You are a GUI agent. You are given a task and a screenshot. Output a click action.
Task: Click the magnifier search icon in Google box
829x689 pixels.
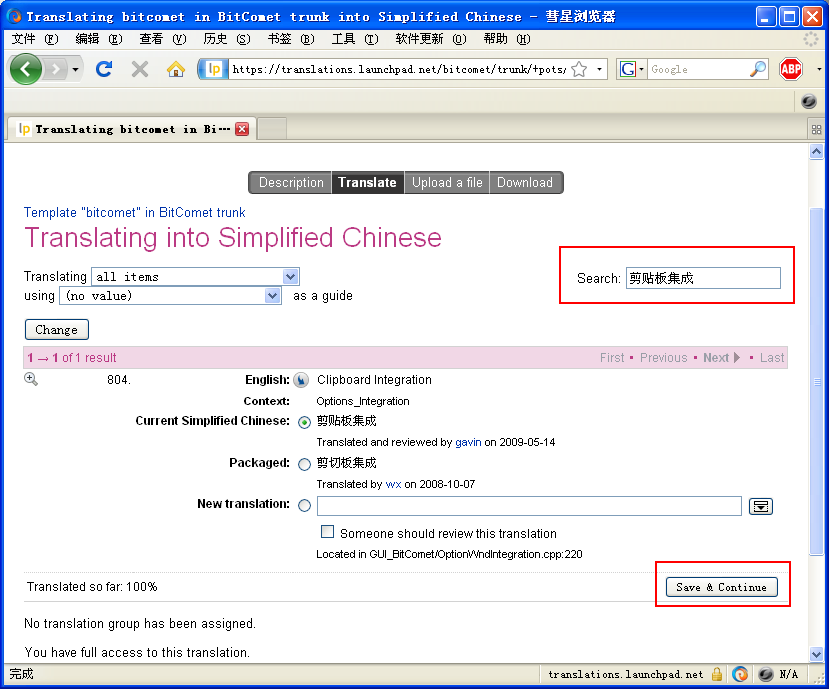[x=758, y=69]
